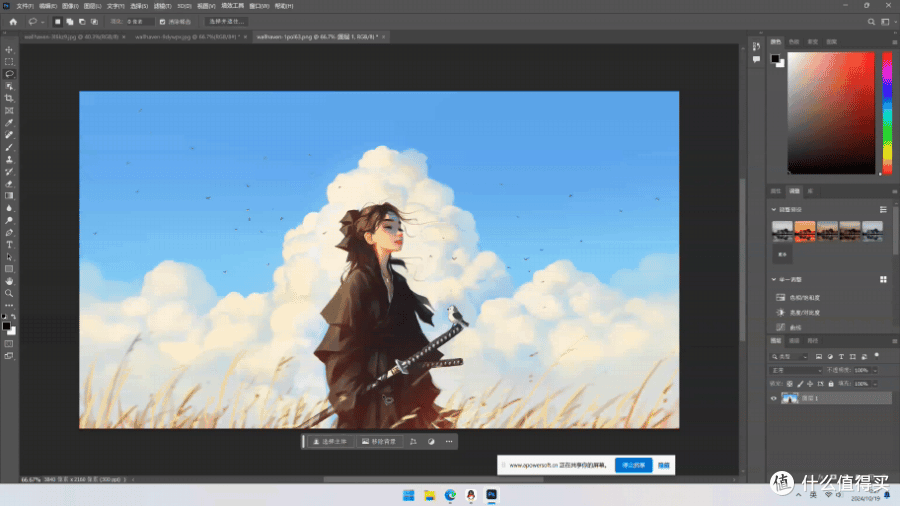Click the blue stop sharing button
Image resolution: width=900 pixels, height=506 pixels.
point(633,465)
